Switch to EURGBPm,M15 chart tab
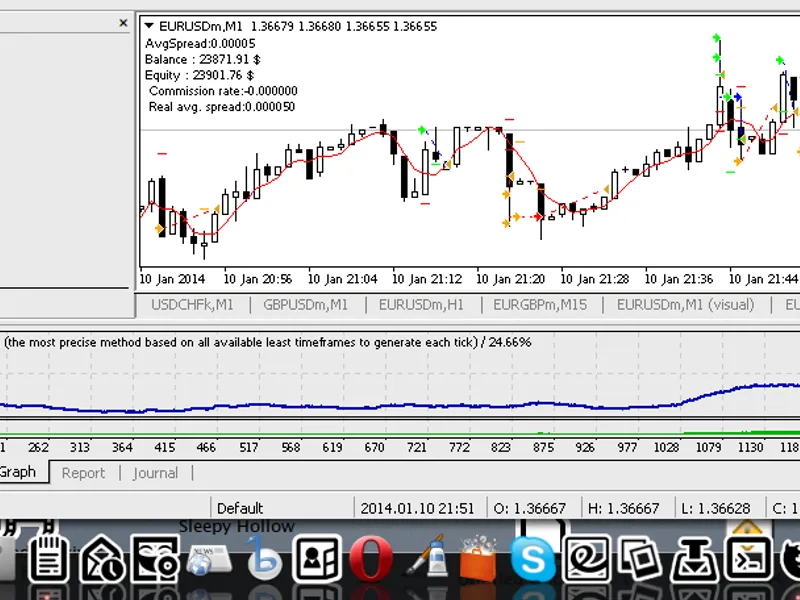Viewport: 800px width, 600px height. [x=540, y=305]
